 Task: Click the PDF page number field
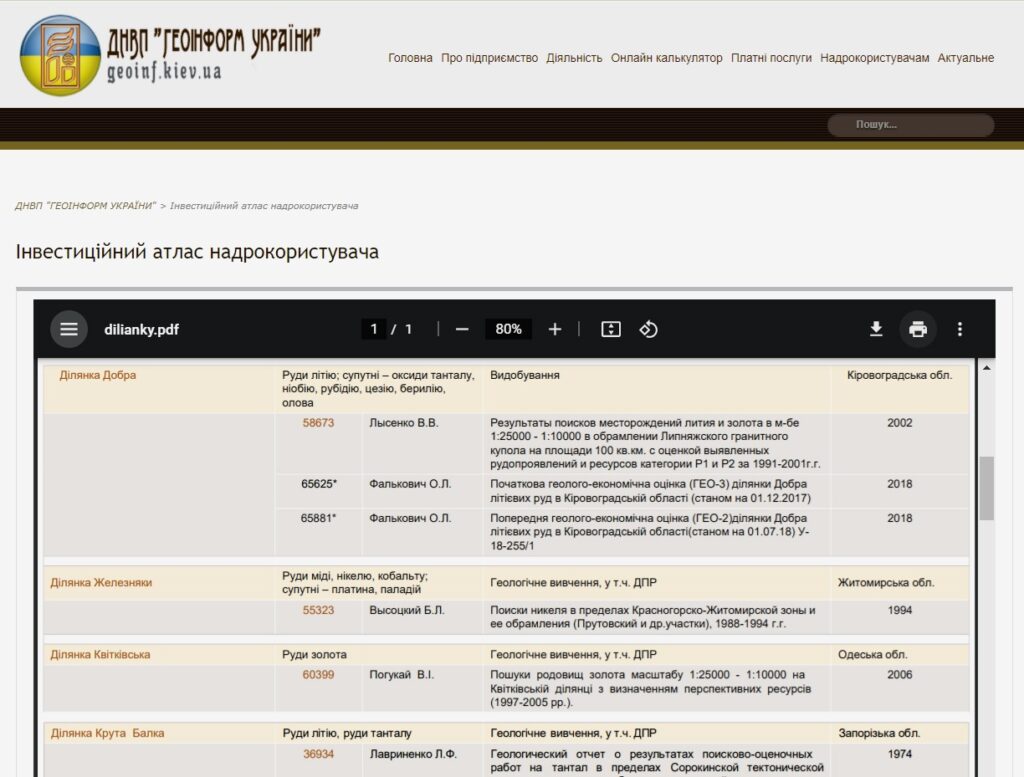click(374, 329)
